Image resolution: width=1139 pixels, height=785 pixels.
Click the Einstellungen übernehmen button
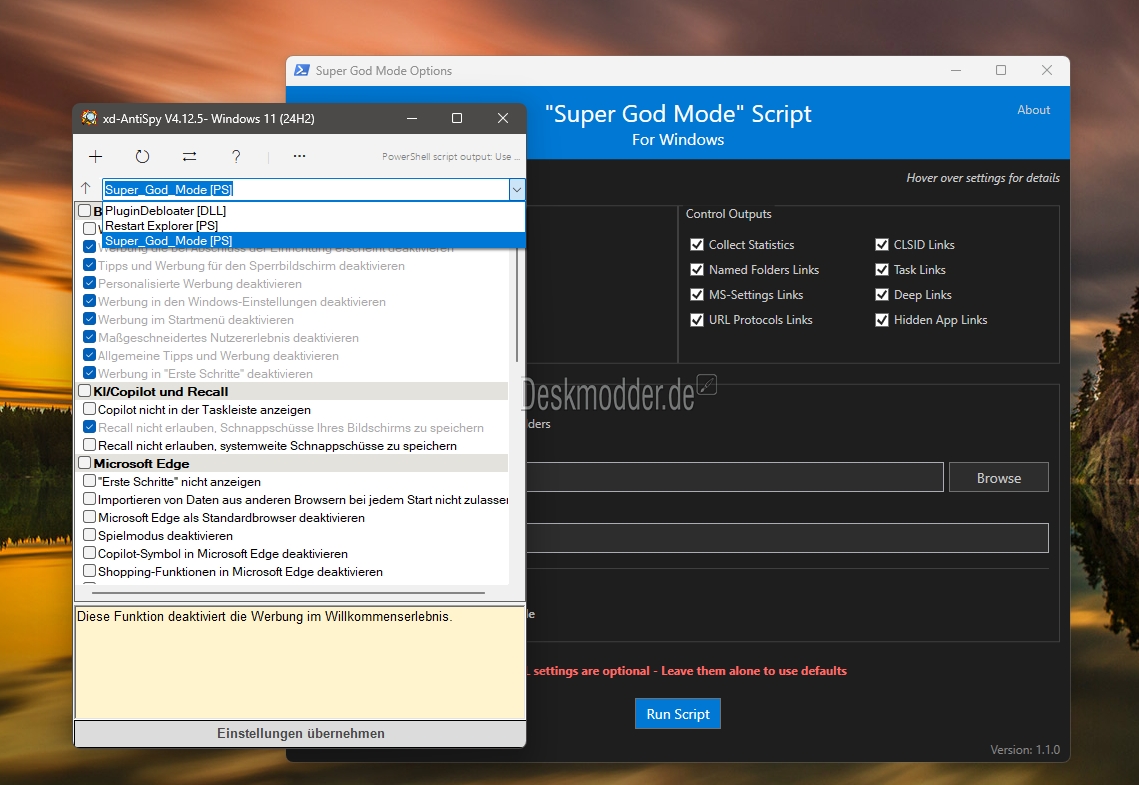[x=300, y=733]
